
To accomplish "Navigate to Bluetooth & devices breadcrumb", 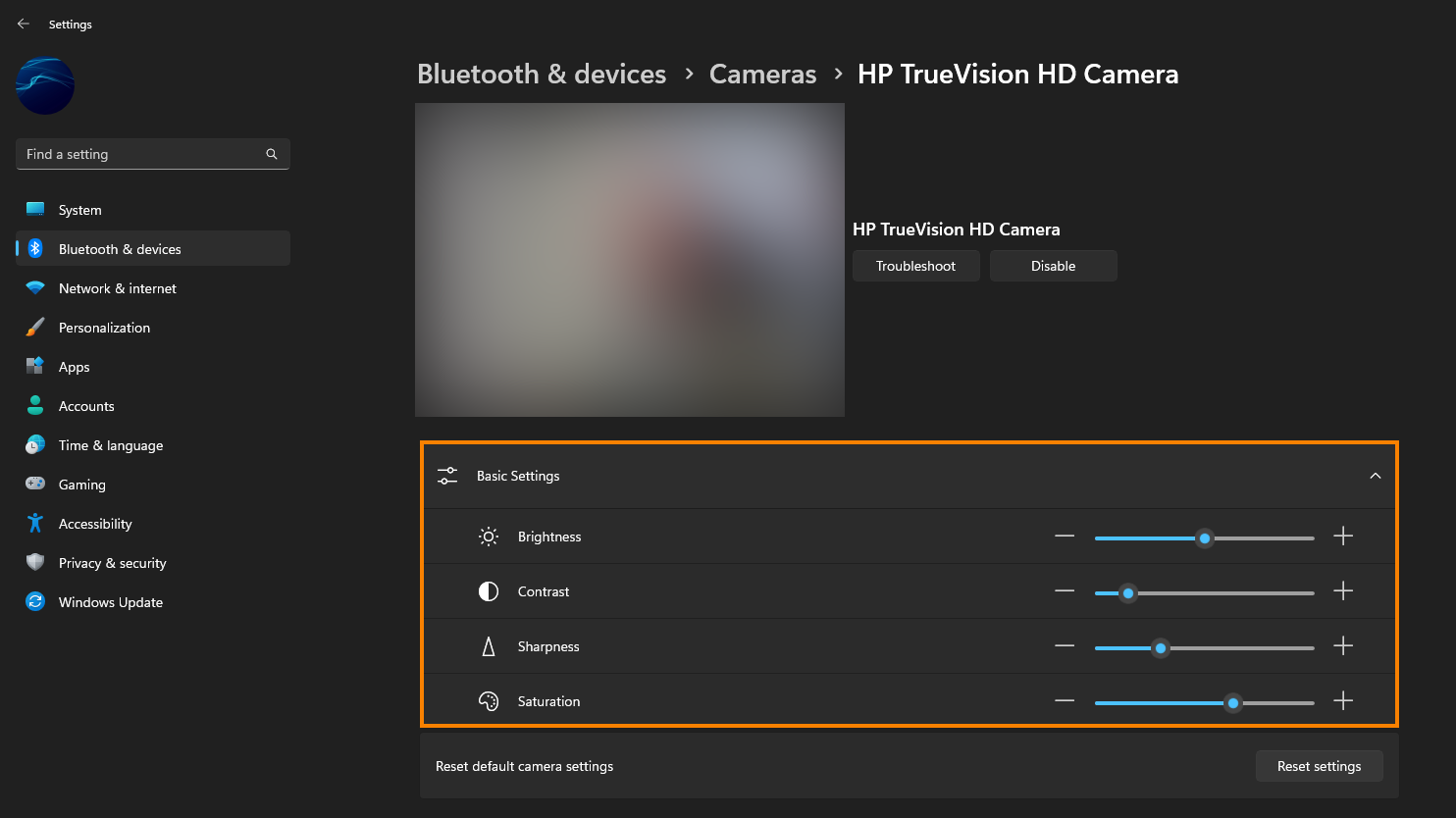I will [542, 75].
